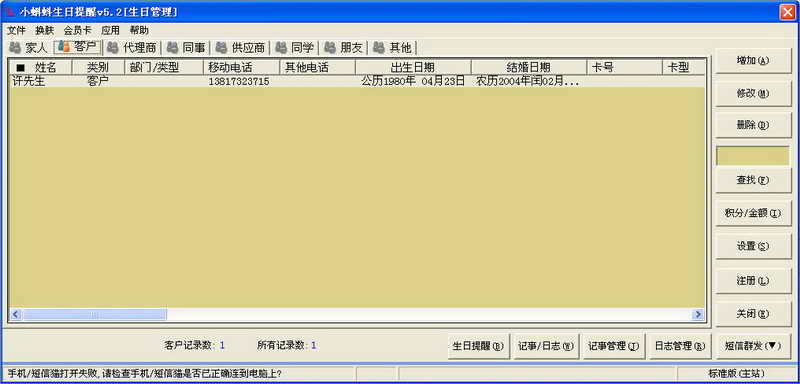Click the horizontal scrollbar left arrow
800x384 pixels.
coord(16,314)
